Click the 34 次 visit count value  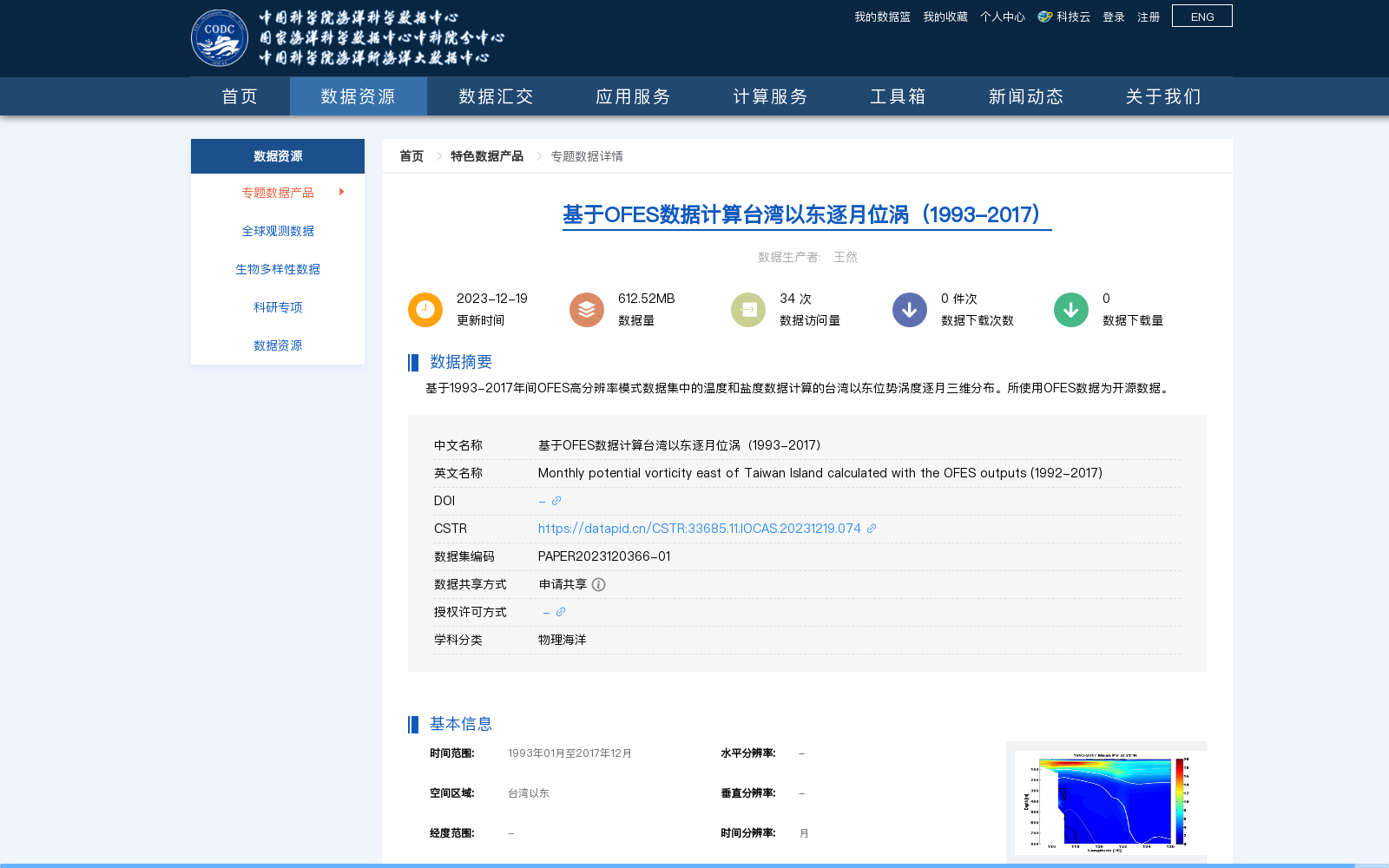[795, 299]
